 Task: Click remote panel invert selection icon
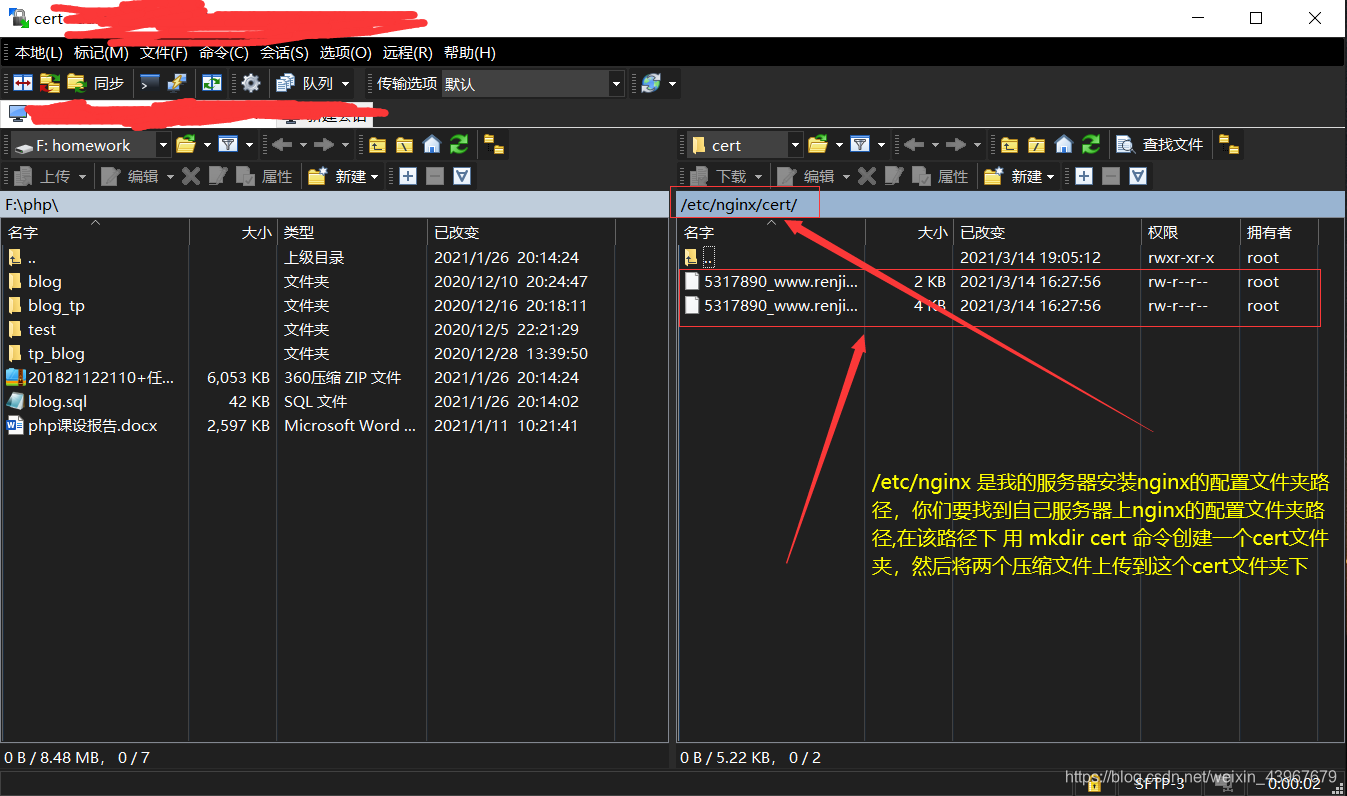tap(1138, 177)
